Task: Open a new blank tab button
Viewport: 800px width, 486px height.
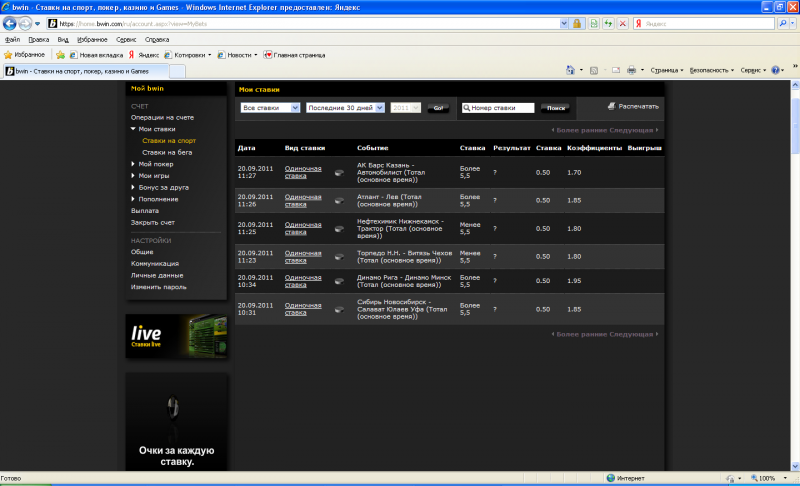Action: pyautogui.click(x=177, y=71)
